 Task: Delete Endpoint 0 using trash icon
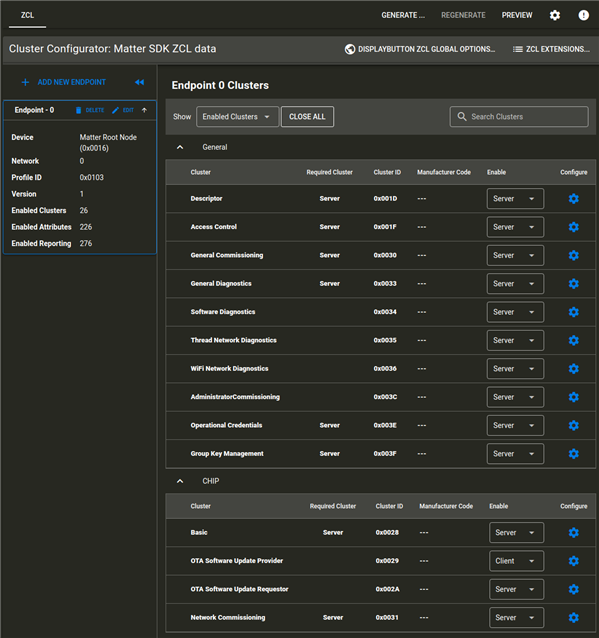(x=78, y=110)
